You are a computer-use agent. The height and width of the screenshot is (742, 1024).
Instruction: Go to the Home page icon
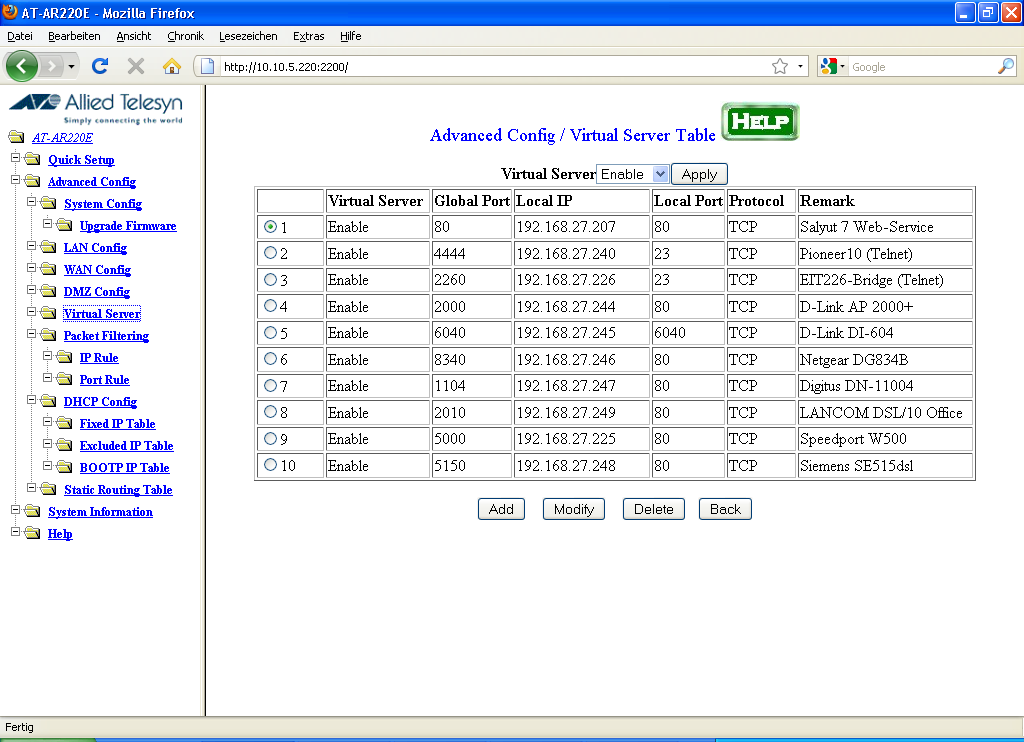(x=172, y=66)
